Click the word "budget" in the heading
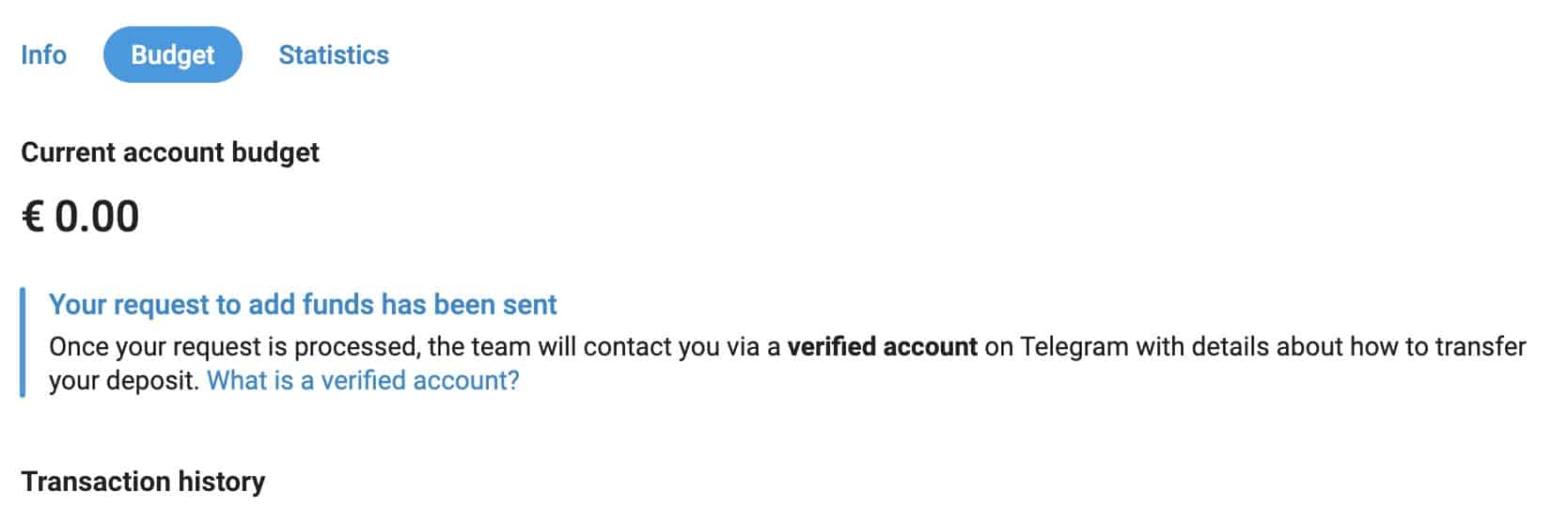 281,152
